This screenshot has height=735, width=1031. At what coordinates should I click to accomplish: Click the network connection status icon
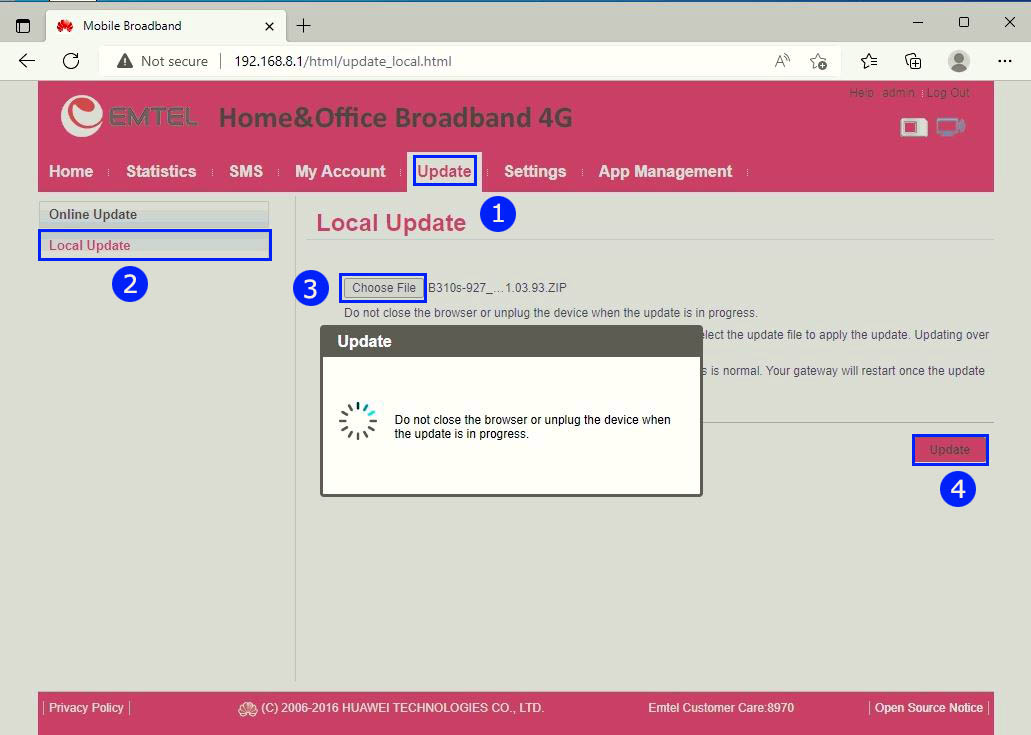tap(951, 126)
